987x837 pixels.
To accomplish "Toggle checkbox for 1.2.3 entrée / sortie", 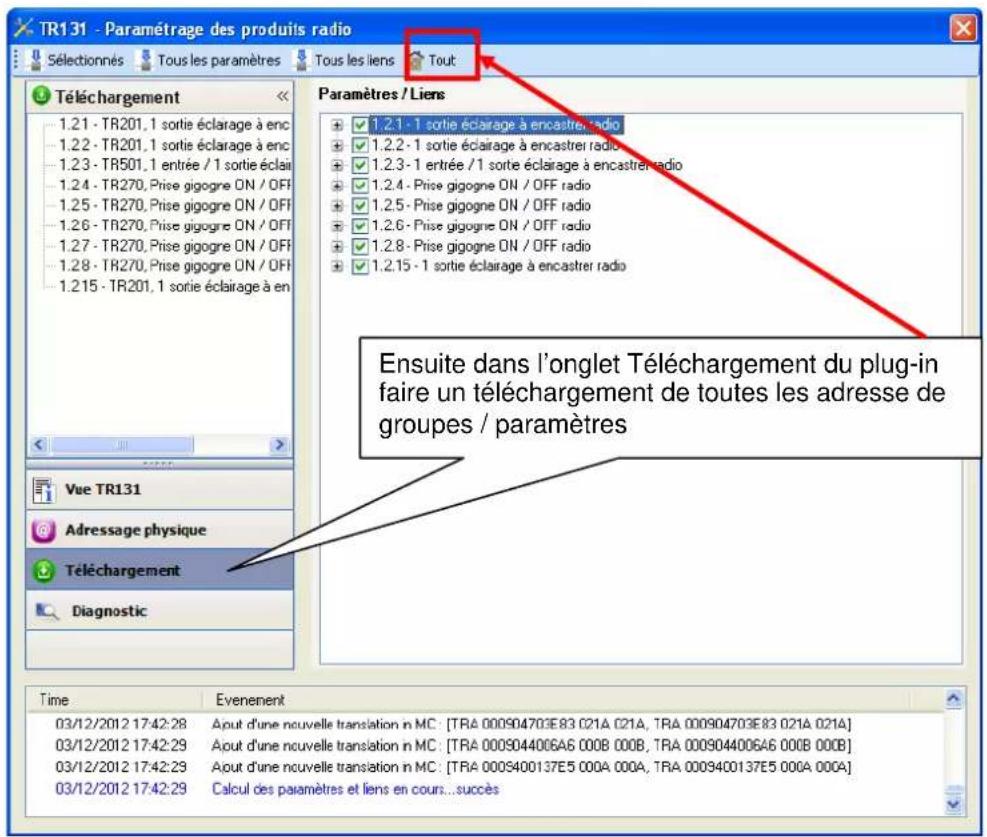I will click(359, 166).
